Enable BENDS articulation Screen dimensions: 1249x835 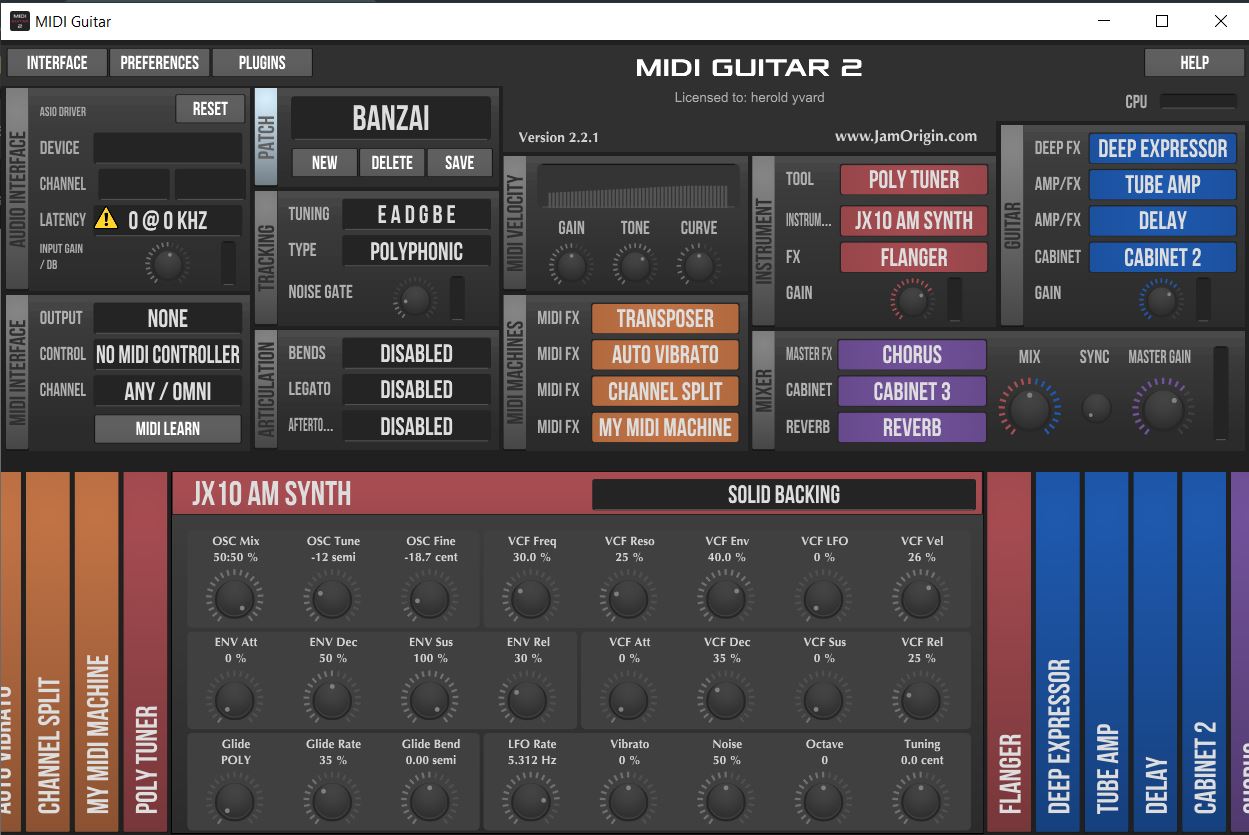(x=416, y=353)
